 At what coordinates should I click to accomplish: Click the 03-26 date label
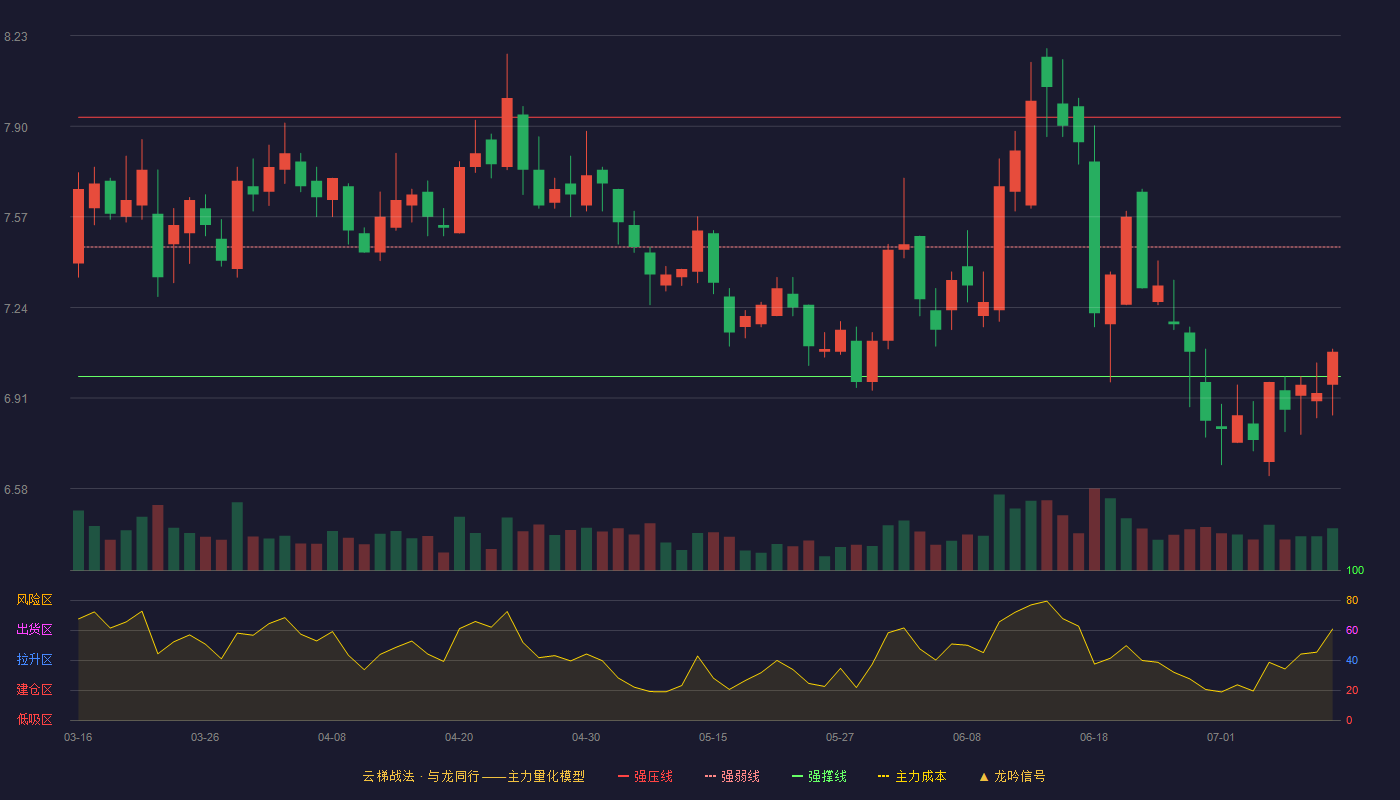point(205,737)
